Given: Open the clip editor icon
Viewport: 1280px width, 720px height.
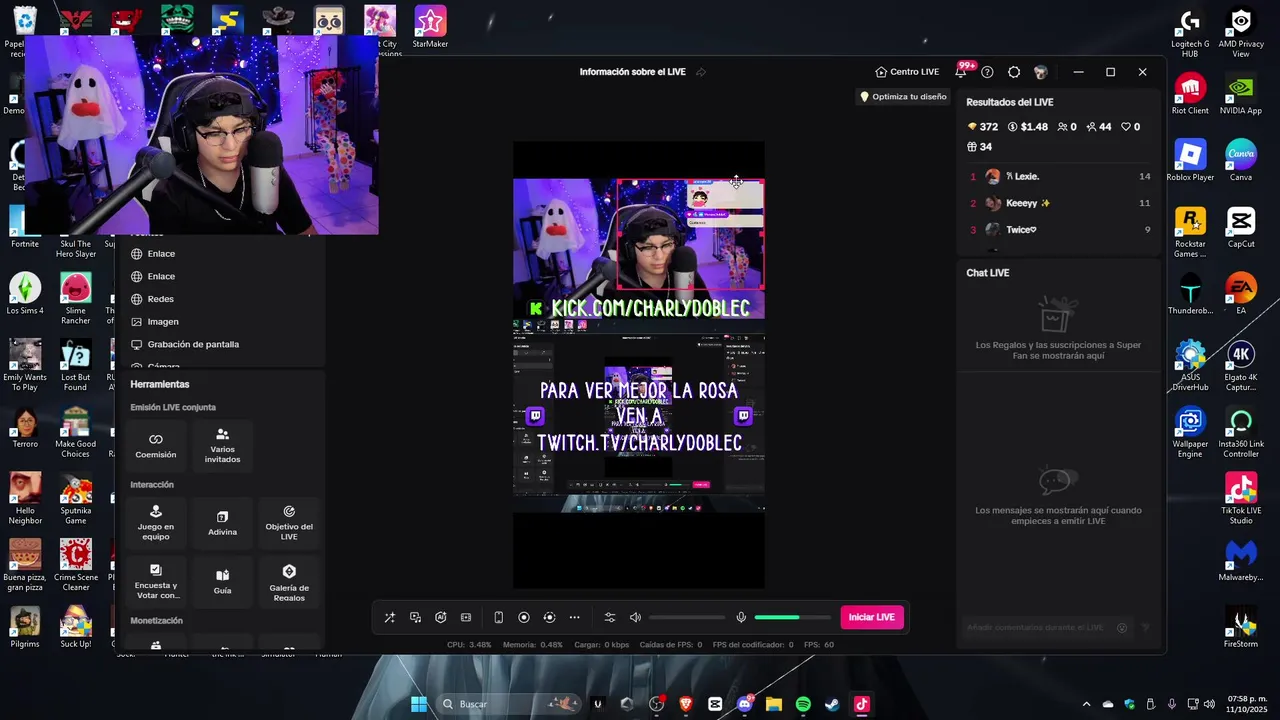Looking at the screenshot, I should pyautogui.click(x=466, y=617).
